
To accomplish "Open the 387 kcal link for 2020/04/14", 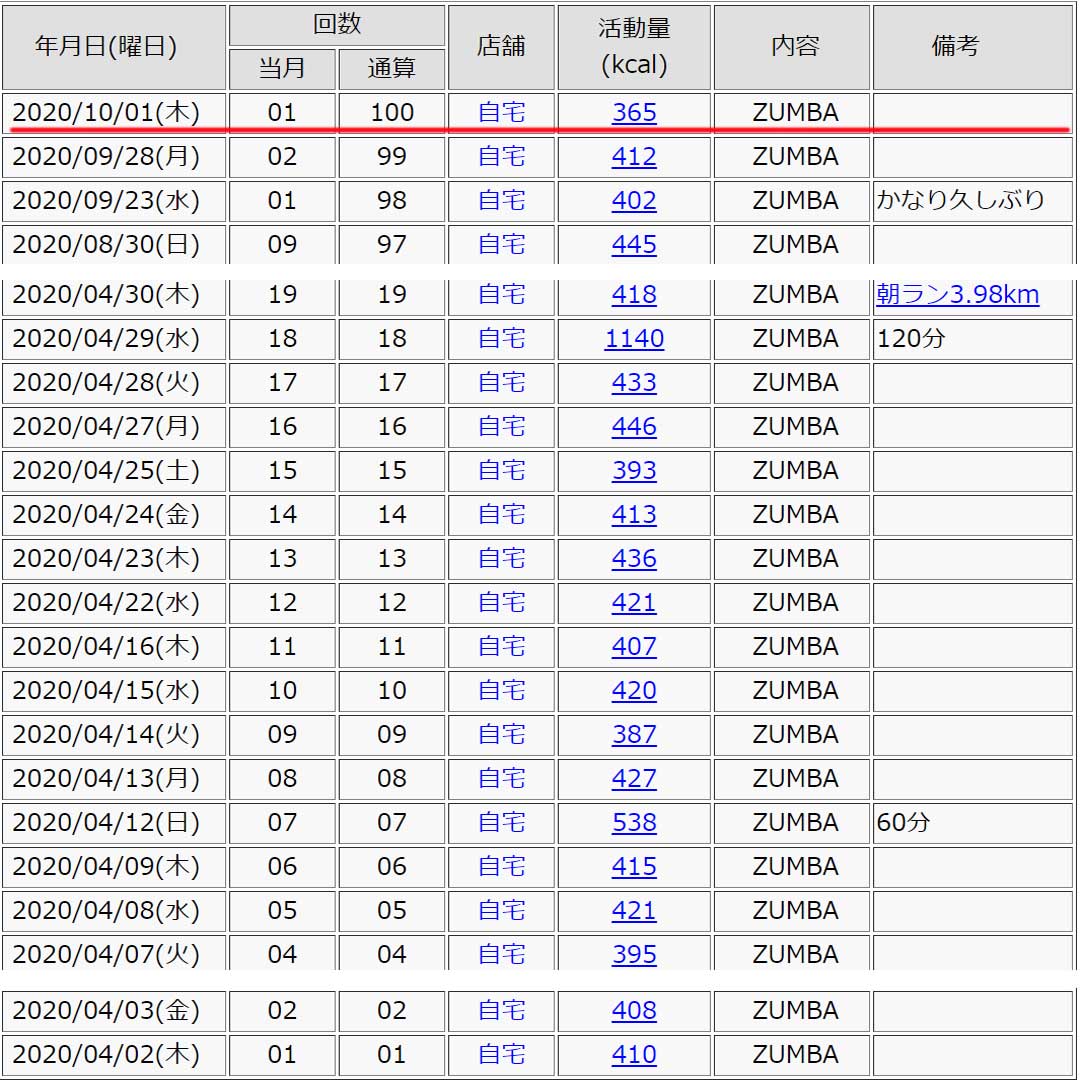I will [x=634, y=735].
